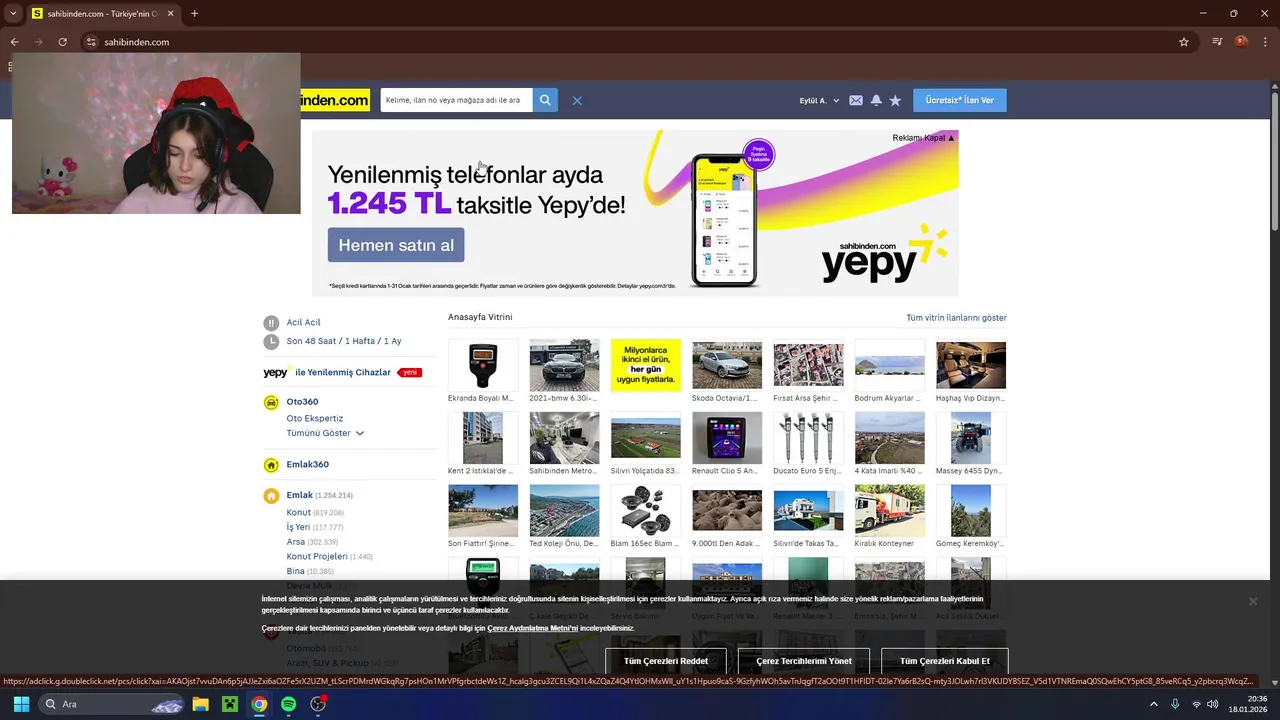
Task: Open Chrome tab search dropdown arrow
Action: point(13,14)
